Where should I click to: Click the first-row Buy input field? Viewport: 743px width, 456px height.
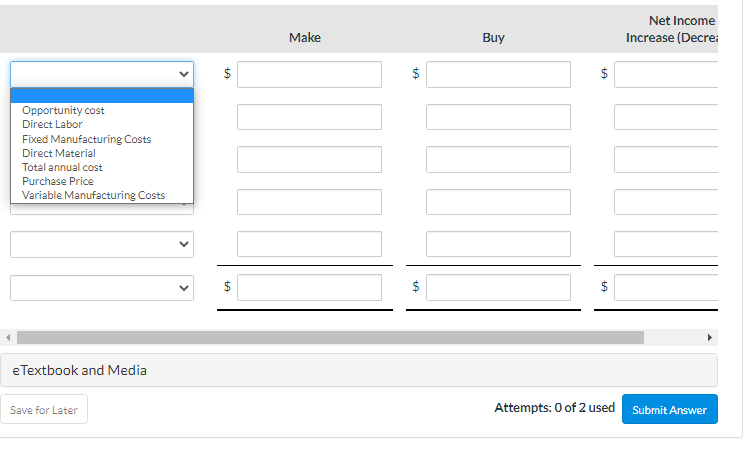pyautogui.click(x=498, y=74)
